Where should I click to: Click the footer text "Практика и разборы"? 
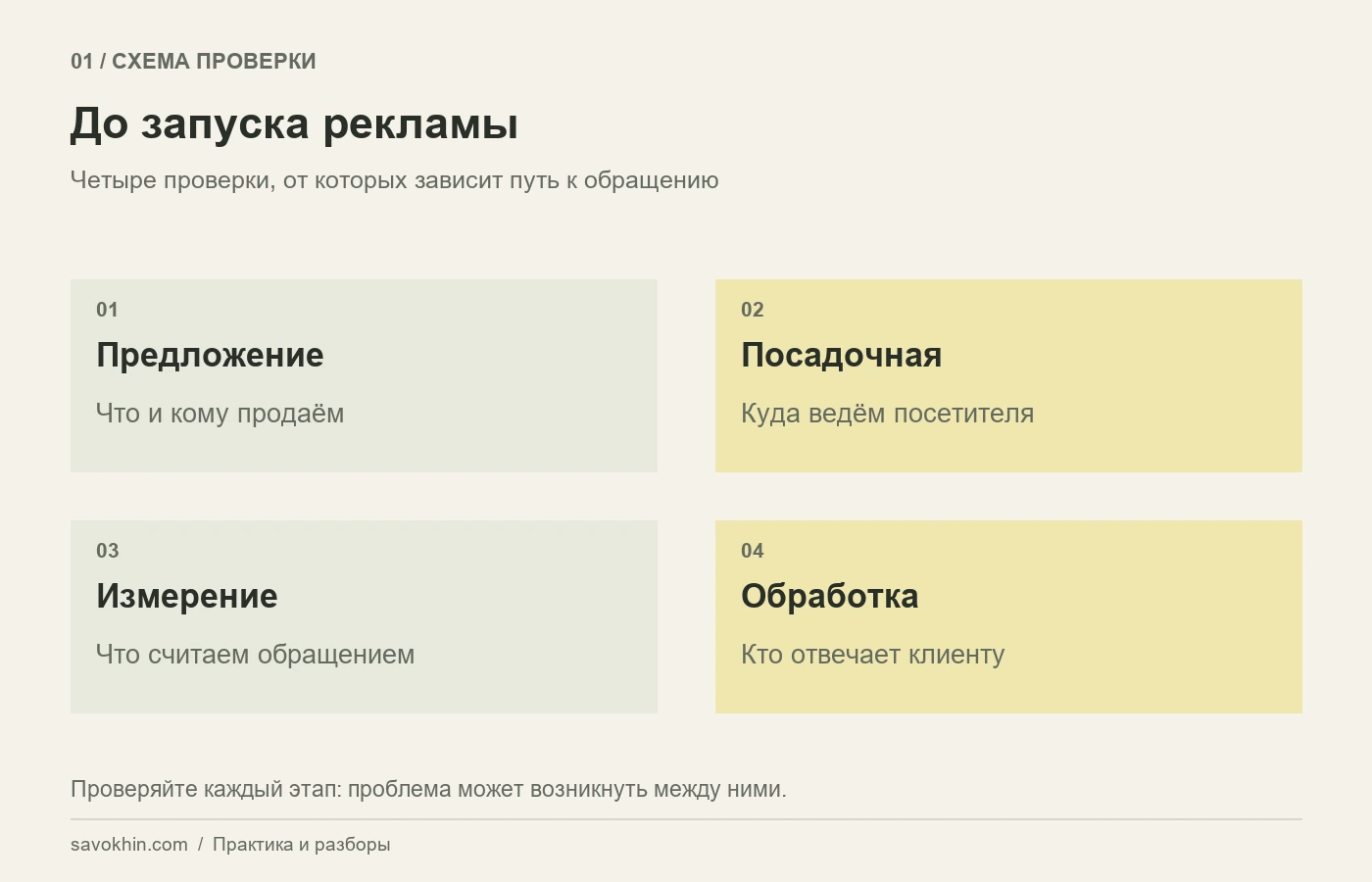coord(301,845)
